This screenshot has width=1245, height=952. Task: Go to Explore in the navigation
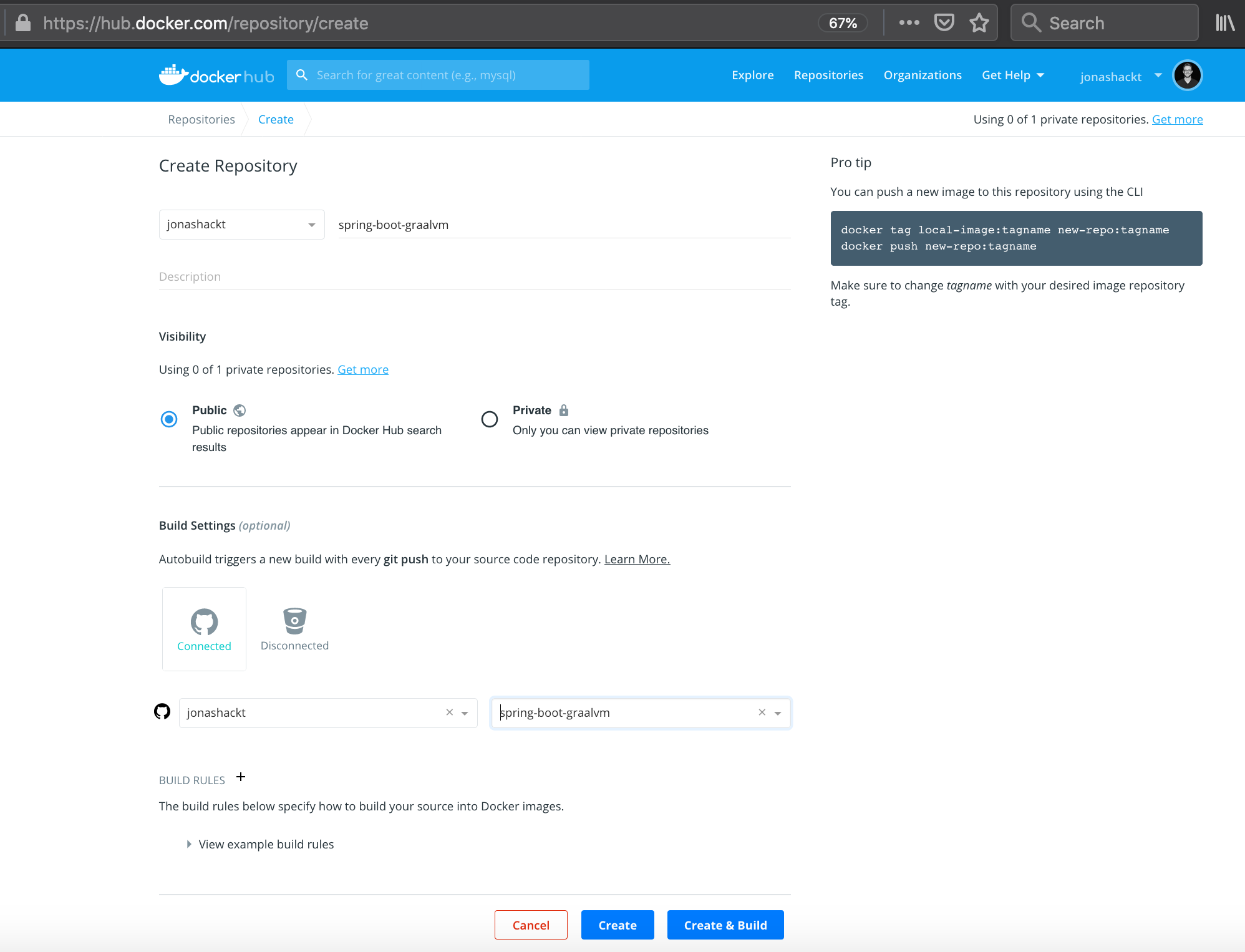click(x=752, y=75)
